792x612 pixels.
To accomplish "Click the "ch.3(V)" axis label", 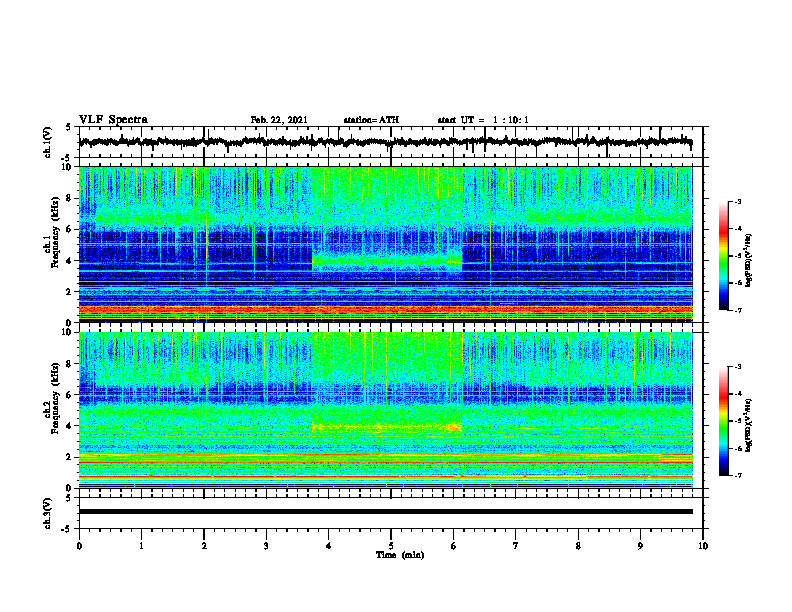I will coord(48,513).
